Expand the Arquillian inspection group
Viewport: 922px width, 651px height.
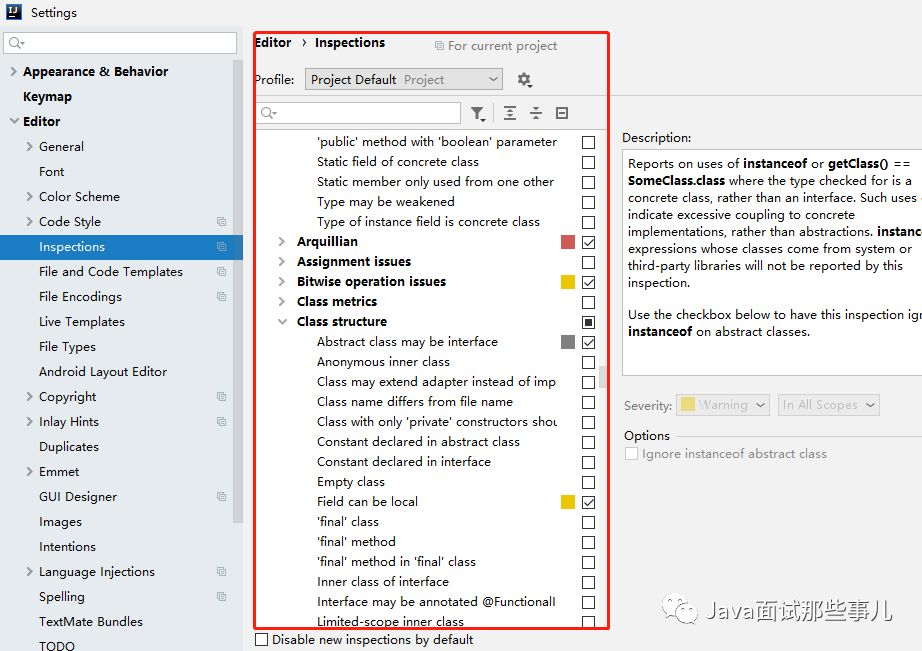[282, 242]
